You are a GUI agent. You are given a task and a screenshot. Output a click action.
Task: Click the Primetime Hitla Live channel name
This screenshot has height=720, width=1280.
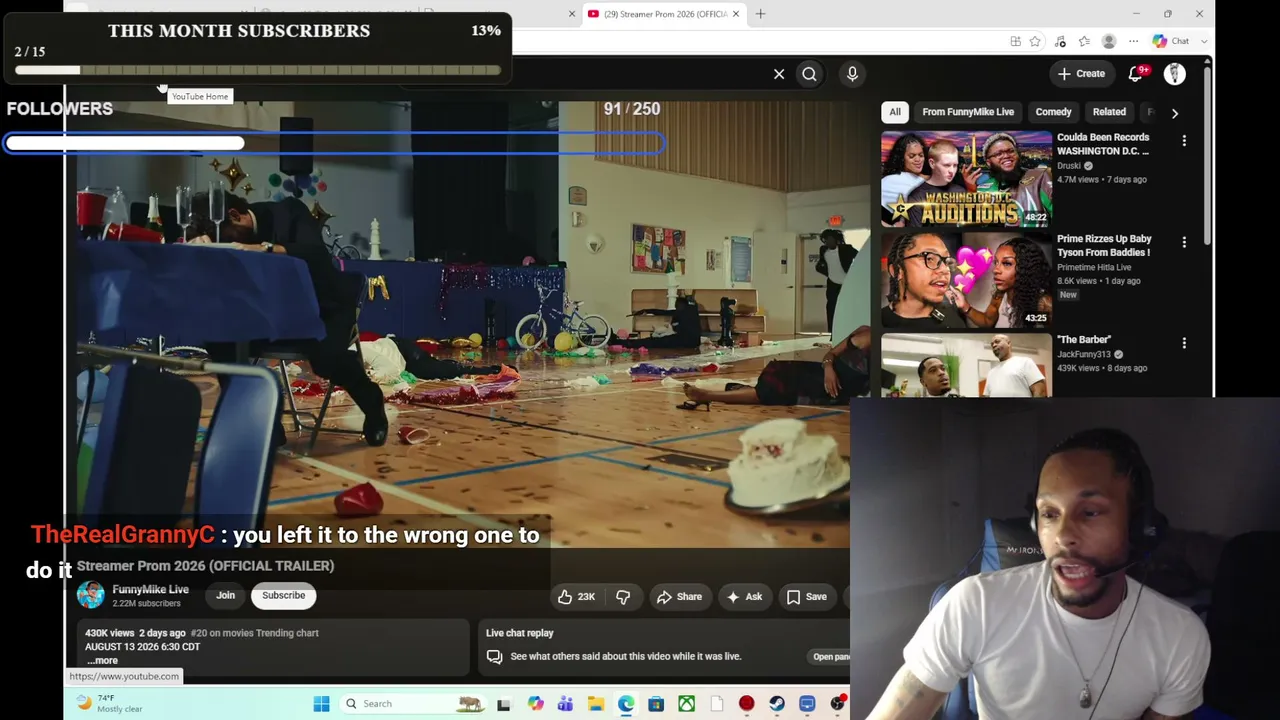[1094, 268]
